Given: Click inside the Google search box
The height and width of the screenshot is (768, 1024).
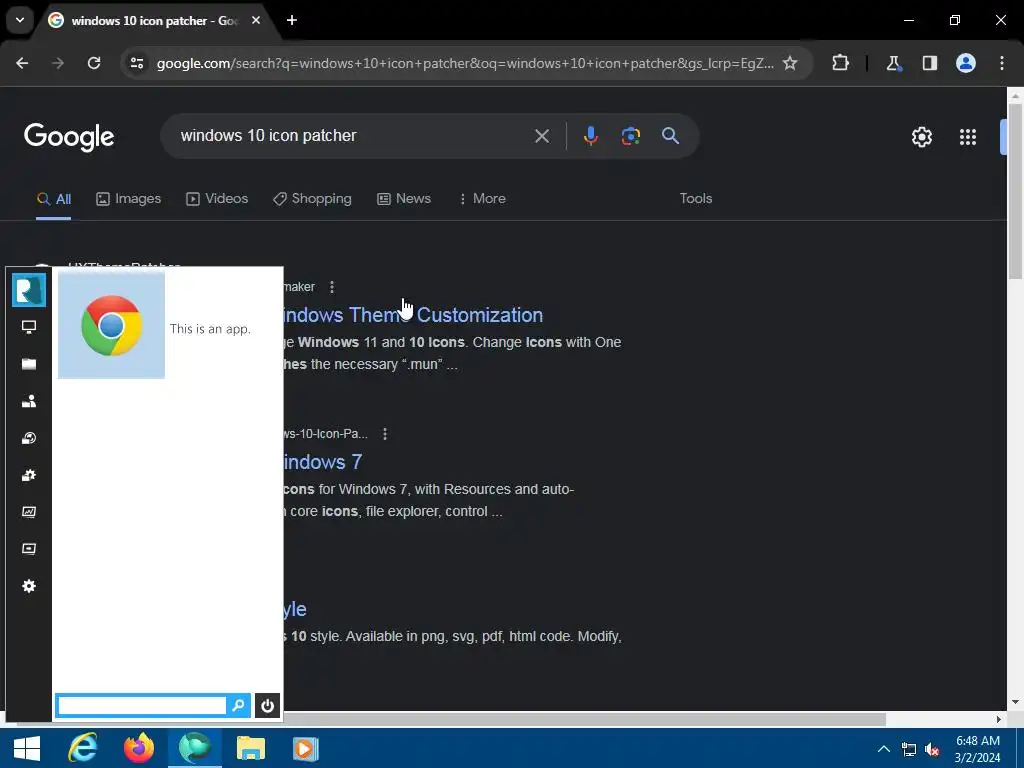Looking at the screenshot, I should (x=353, y=136).
